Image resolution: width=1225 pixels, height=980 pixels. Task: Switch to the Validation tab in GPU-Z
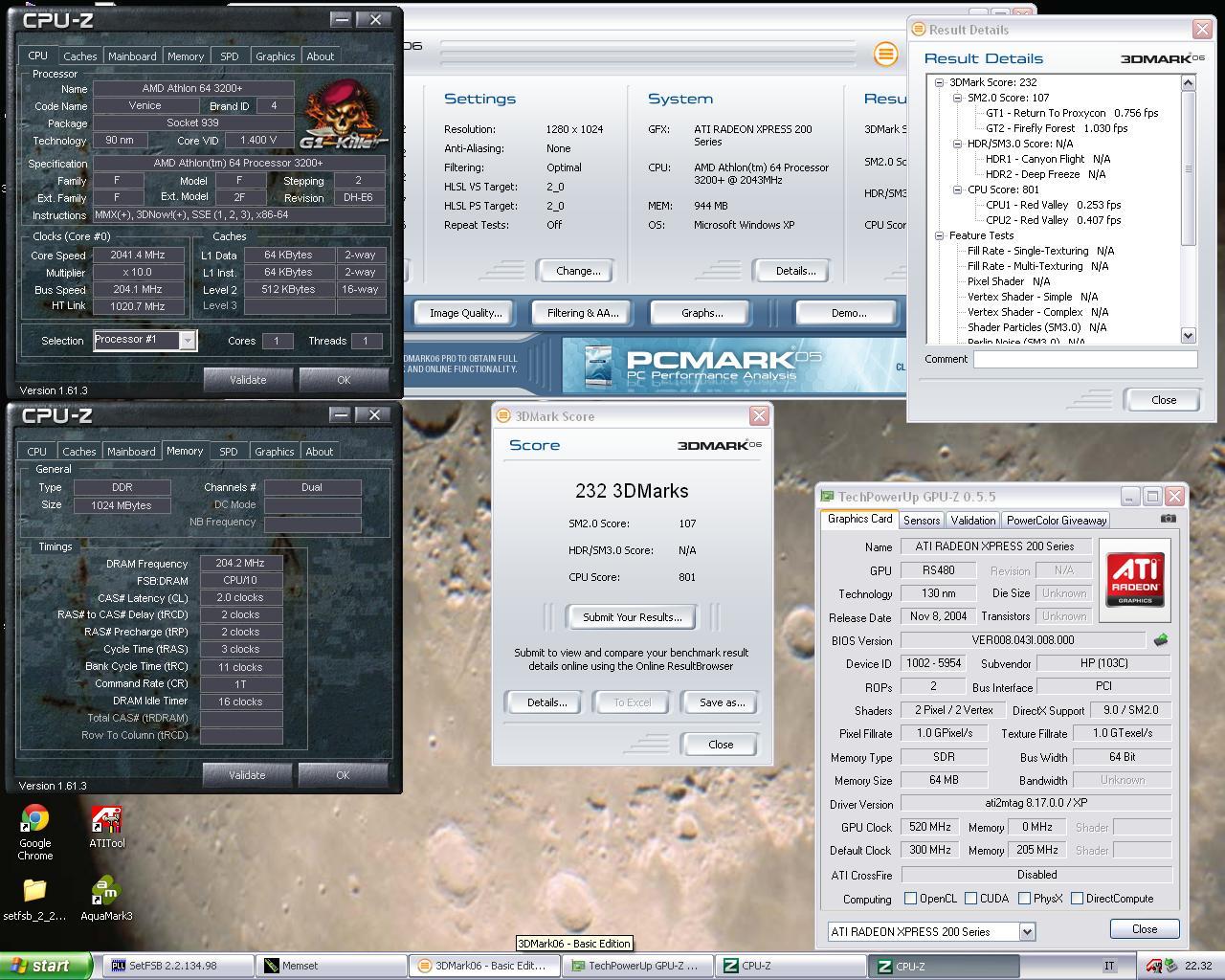point(972,520)
